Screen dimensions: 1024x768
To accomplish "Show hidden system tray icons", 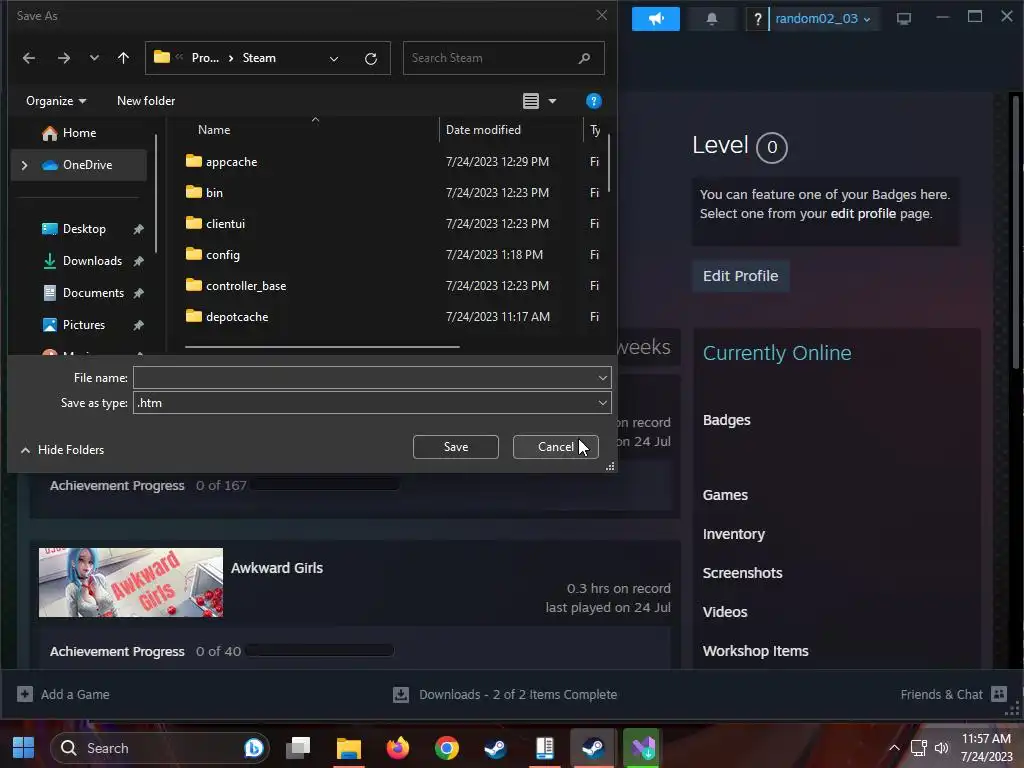I will (x=895, y=748).
